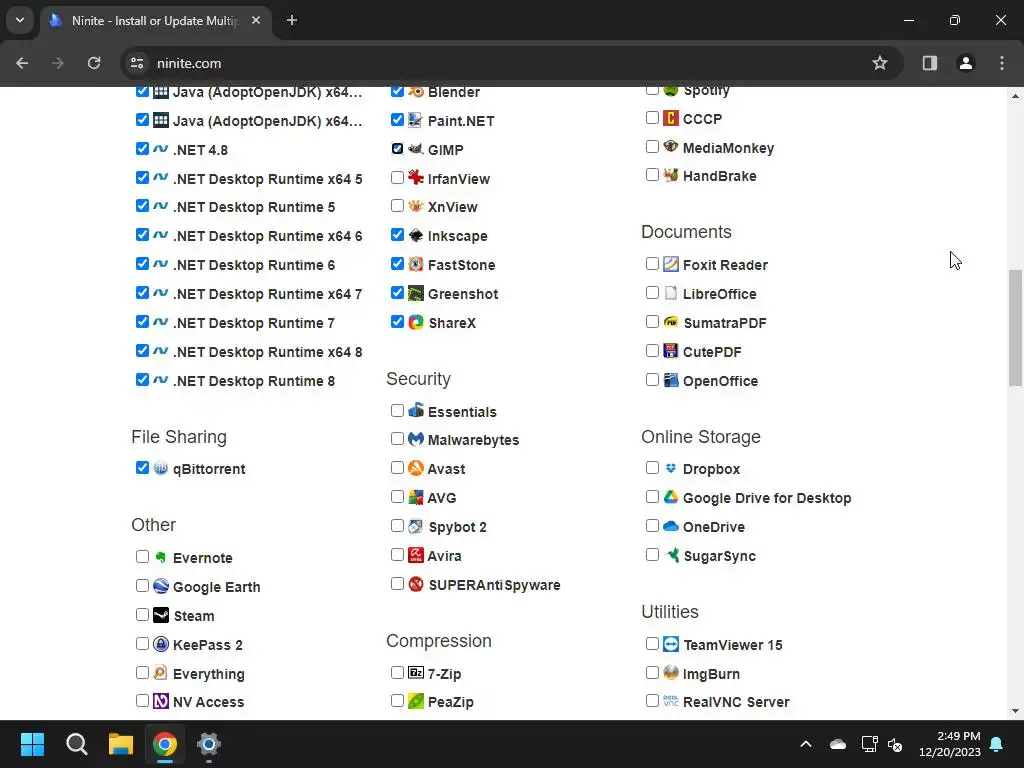View site information for ninite.com
The image size is (1024, 768).
pyautogui.click(x=137, y=63)
